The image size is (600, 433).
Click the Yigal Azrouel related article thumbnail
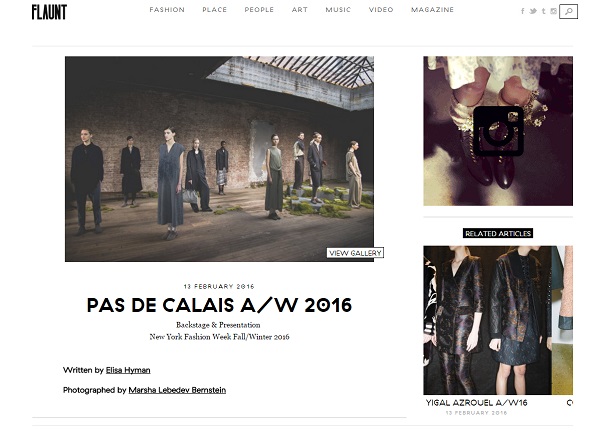click(487, 320)
